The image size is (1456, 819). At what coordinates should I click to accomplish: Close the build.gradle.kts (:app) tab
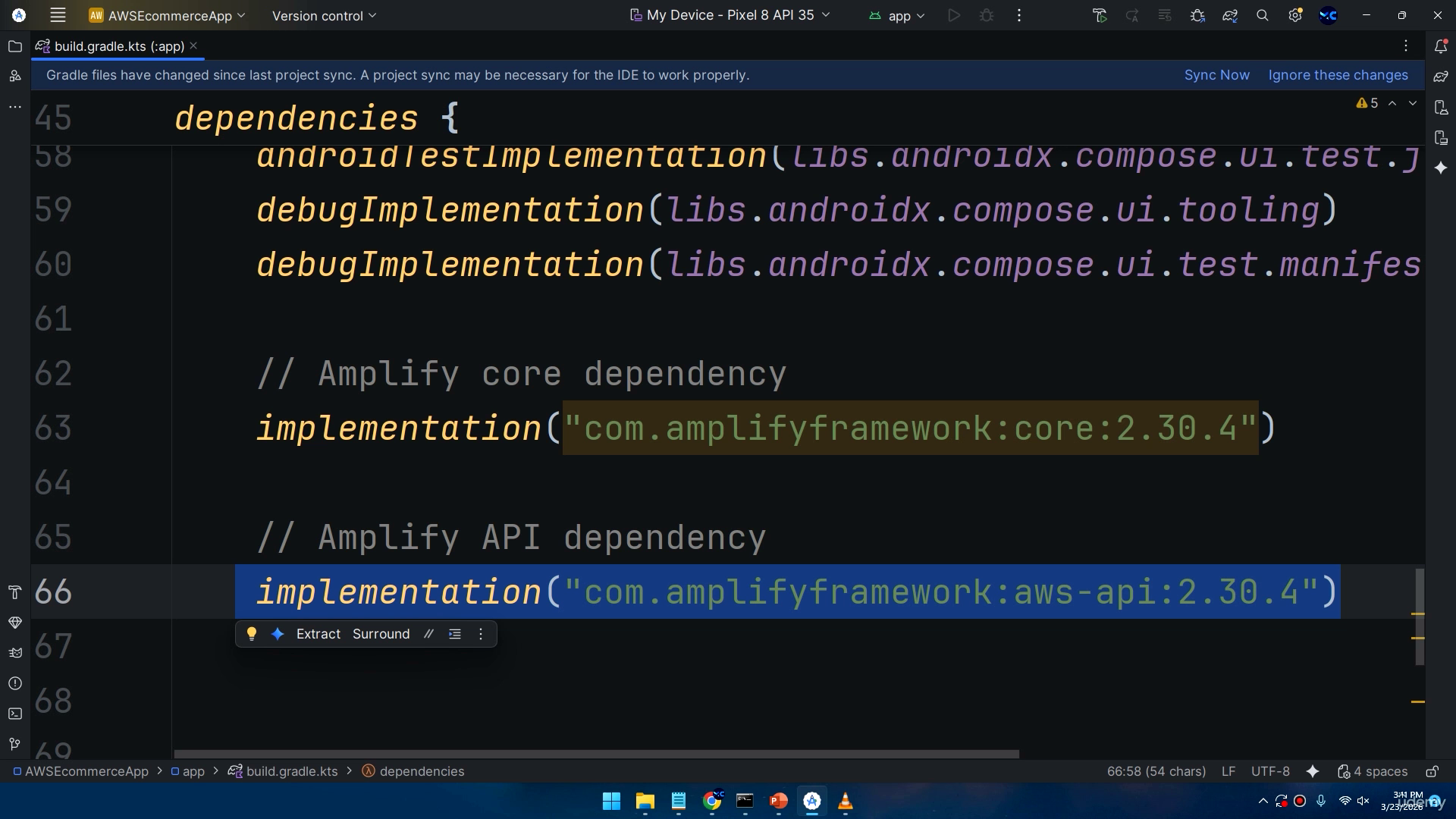point(193,45)
